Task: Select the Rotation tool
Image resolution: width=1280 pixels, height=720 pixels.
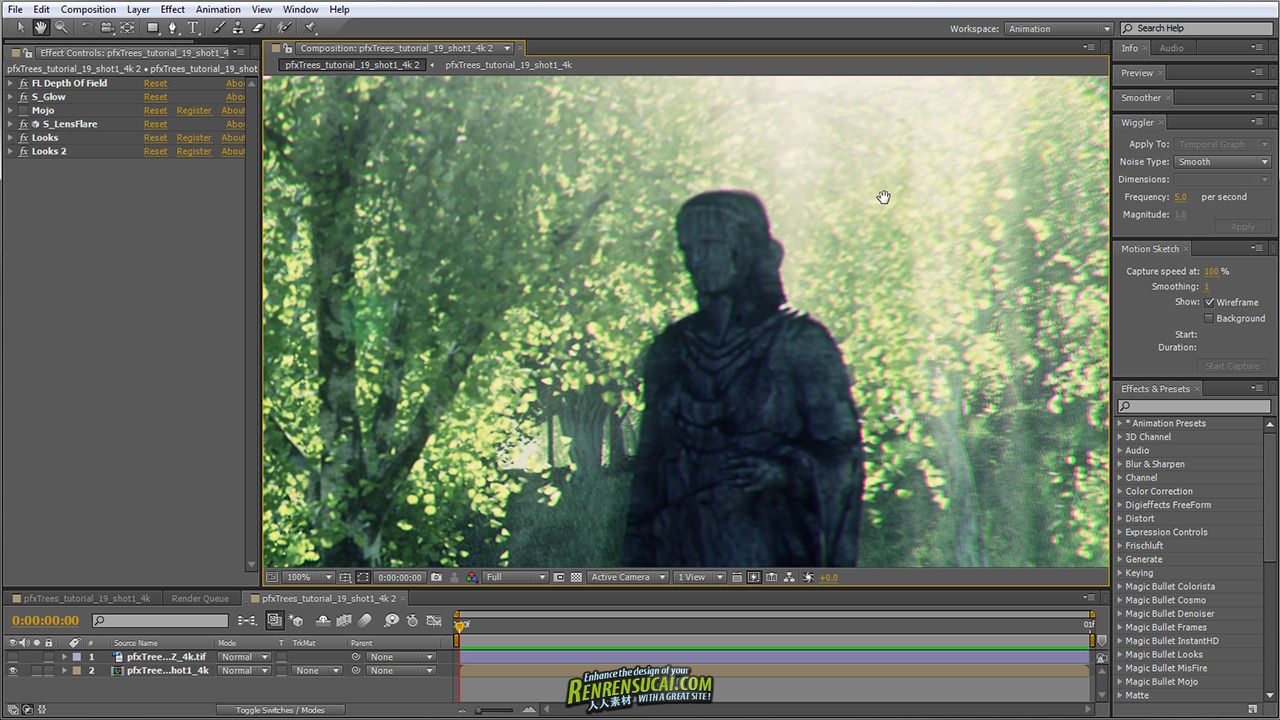Action: [x=87, y=28]
